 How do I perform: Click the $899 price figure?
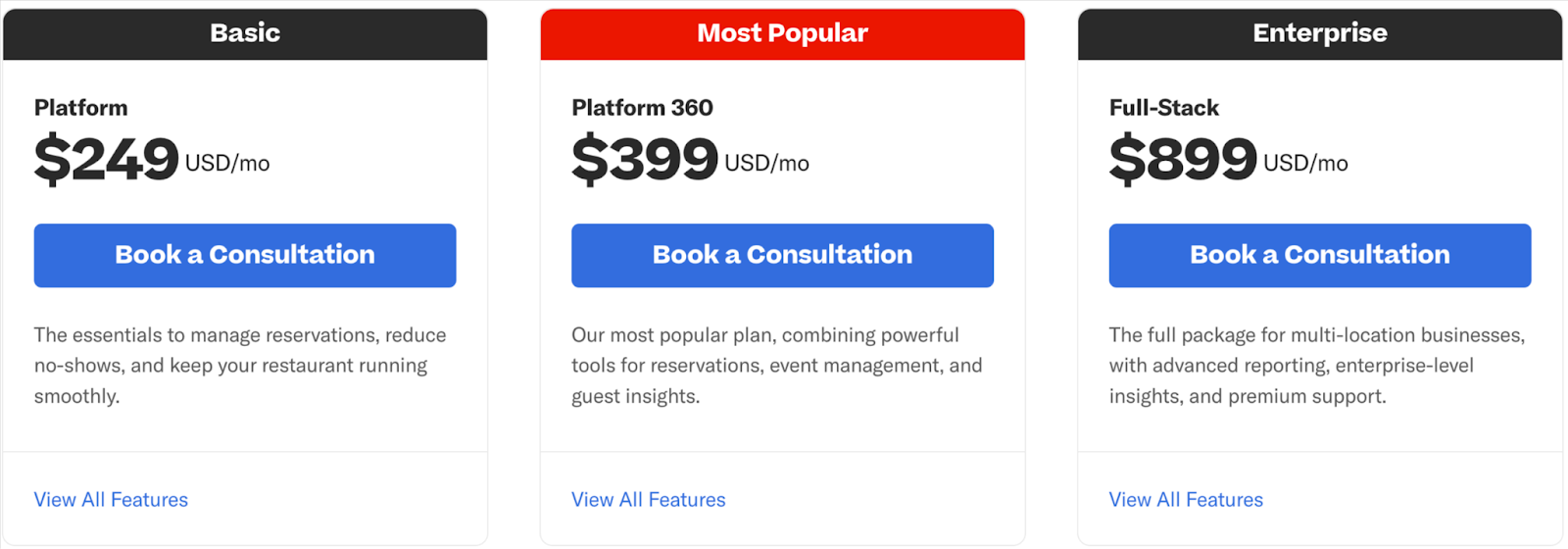point(1183,160)
